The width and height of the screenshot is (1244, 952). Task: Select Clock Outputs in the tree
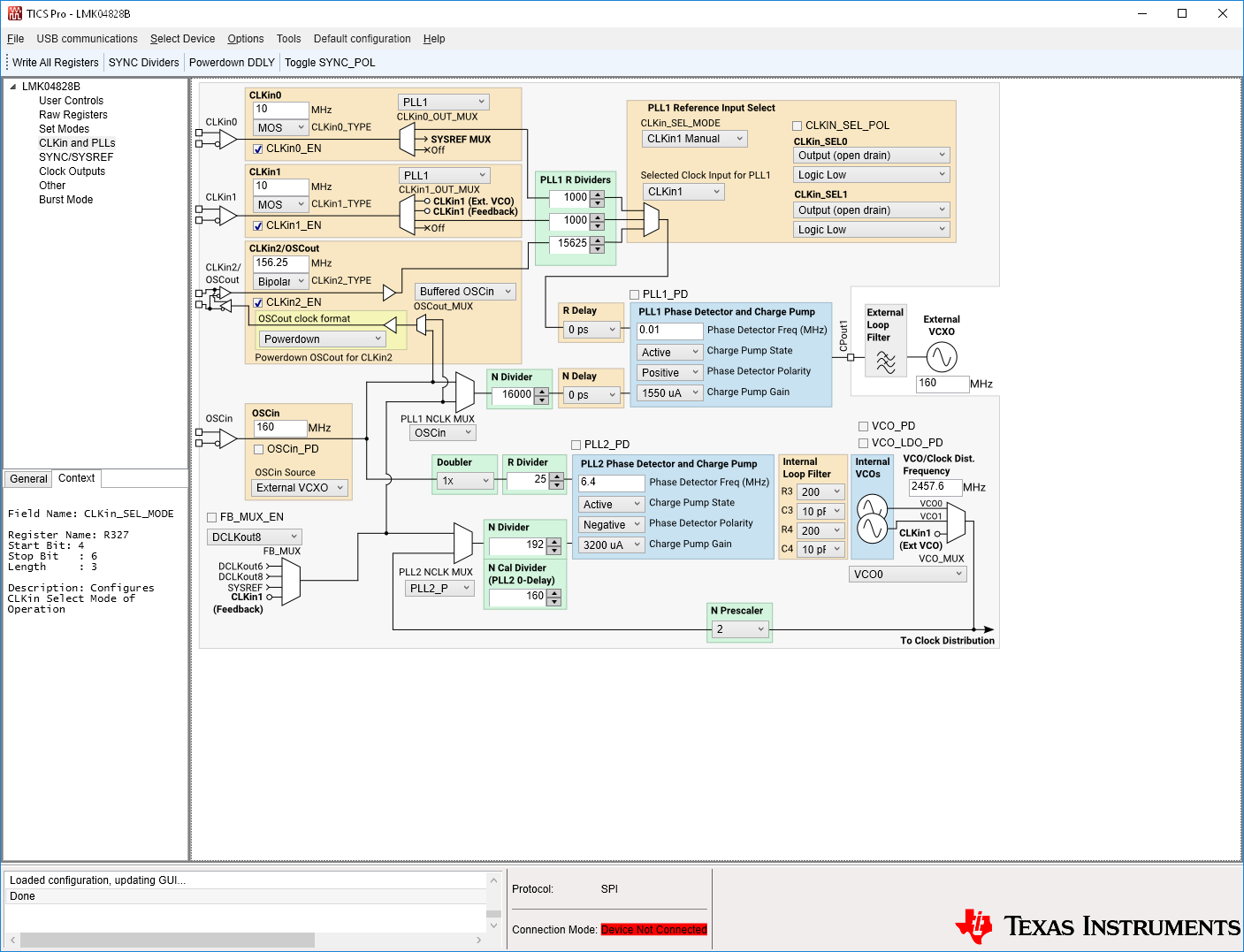point(72,171)
